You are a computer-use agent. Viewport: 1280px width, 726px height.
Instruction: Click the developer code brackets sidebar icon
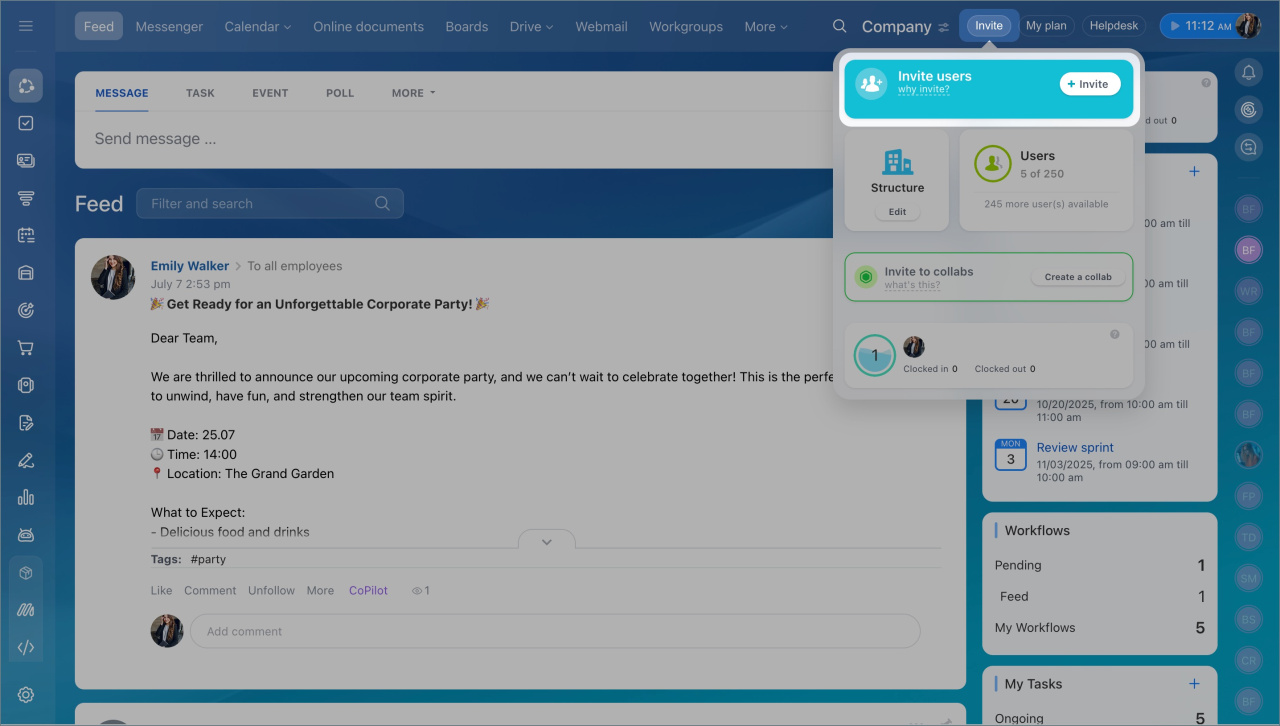click(x=26, y=647)
